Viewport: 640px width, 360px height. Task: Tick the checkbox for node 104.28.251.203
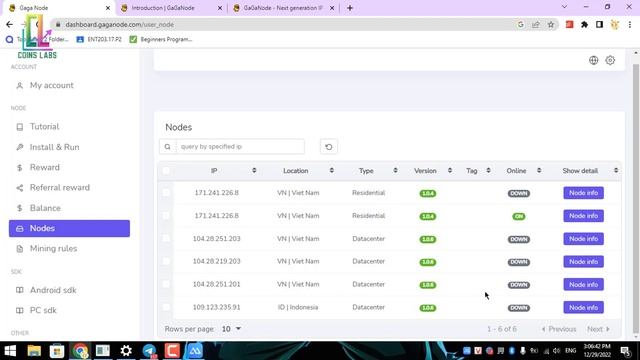[166, 238]
